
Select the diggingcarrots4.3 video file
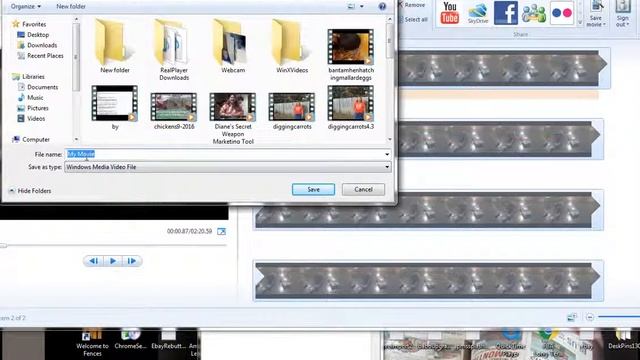pos(351,108)
